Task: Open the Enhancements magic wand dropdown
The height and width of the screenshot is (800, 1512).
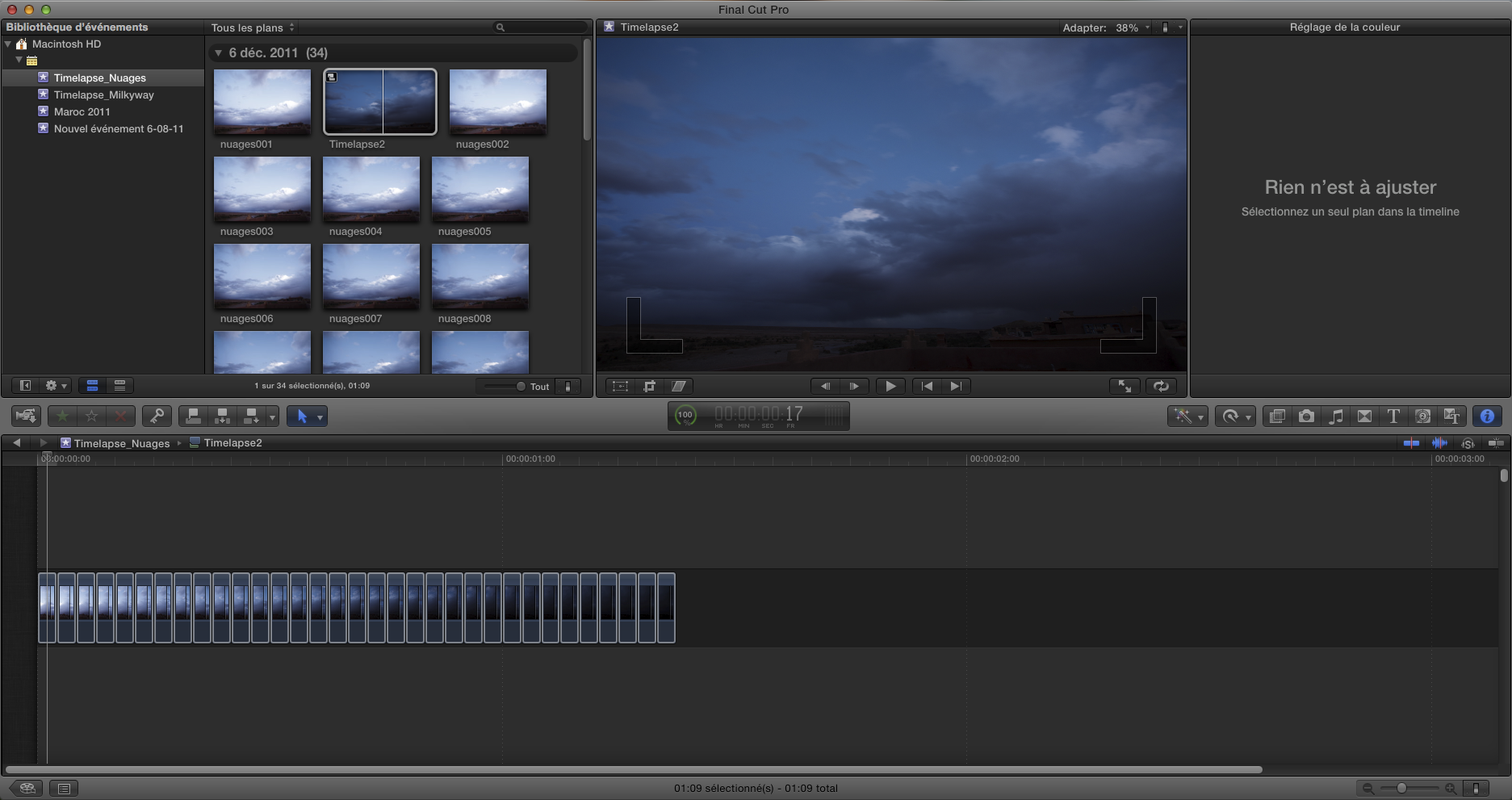Action: (x=1187, y=417)
